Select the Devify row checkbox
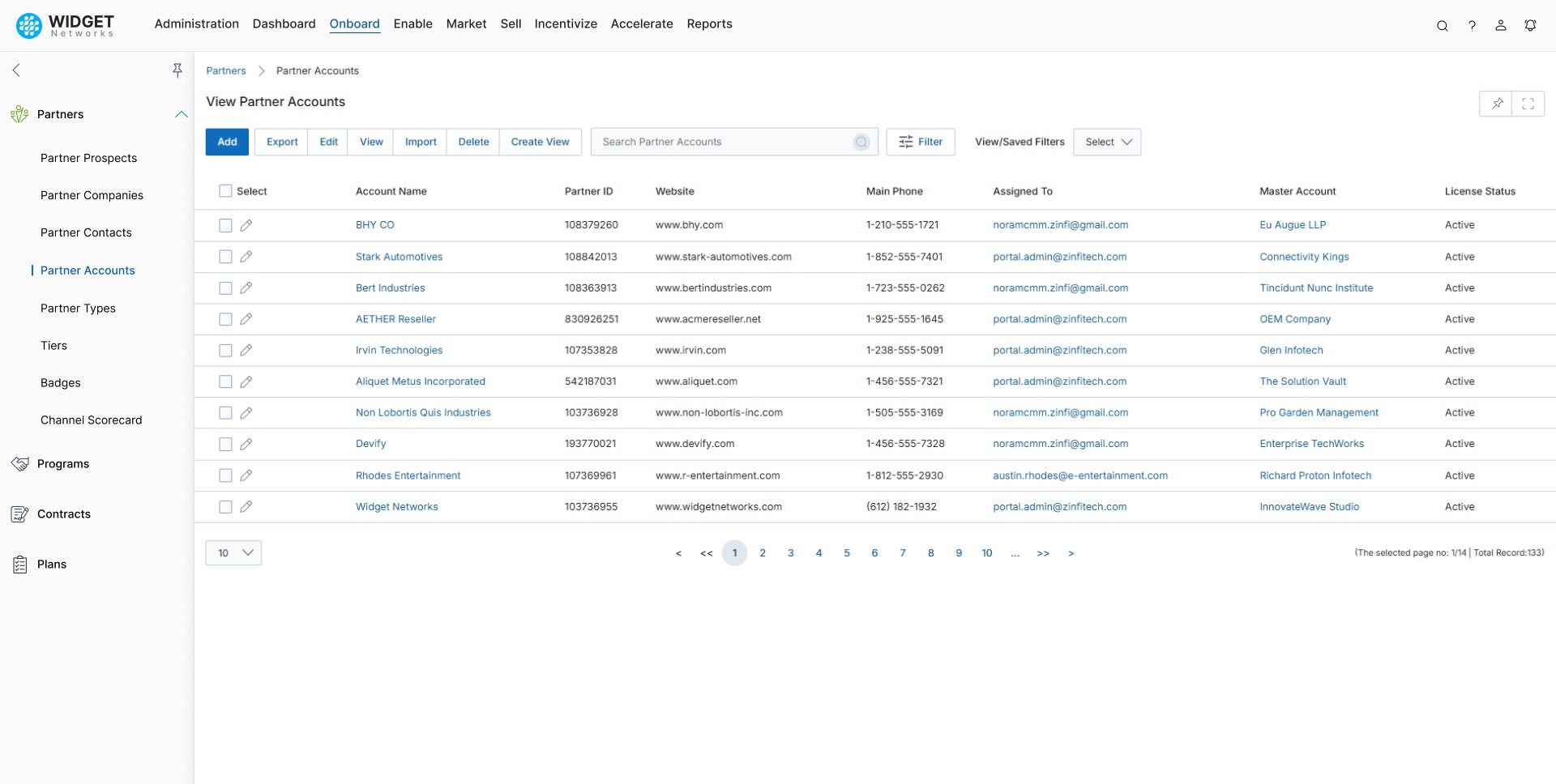The height and width of the screenshot is (784, 1556). pos(224,444)
